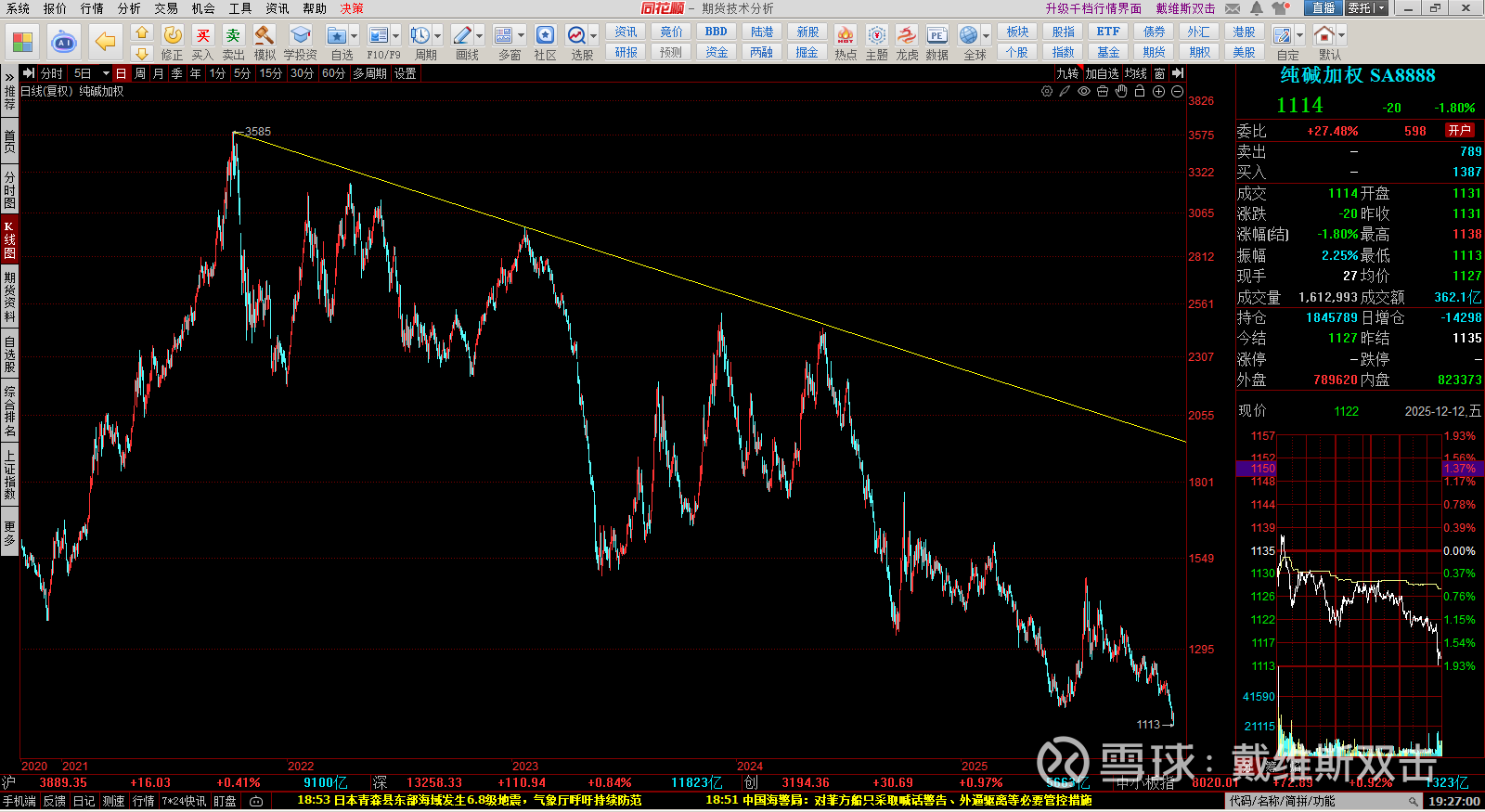
Task: Select the 分时图 sidebar tab
Action: coord(9,189)
